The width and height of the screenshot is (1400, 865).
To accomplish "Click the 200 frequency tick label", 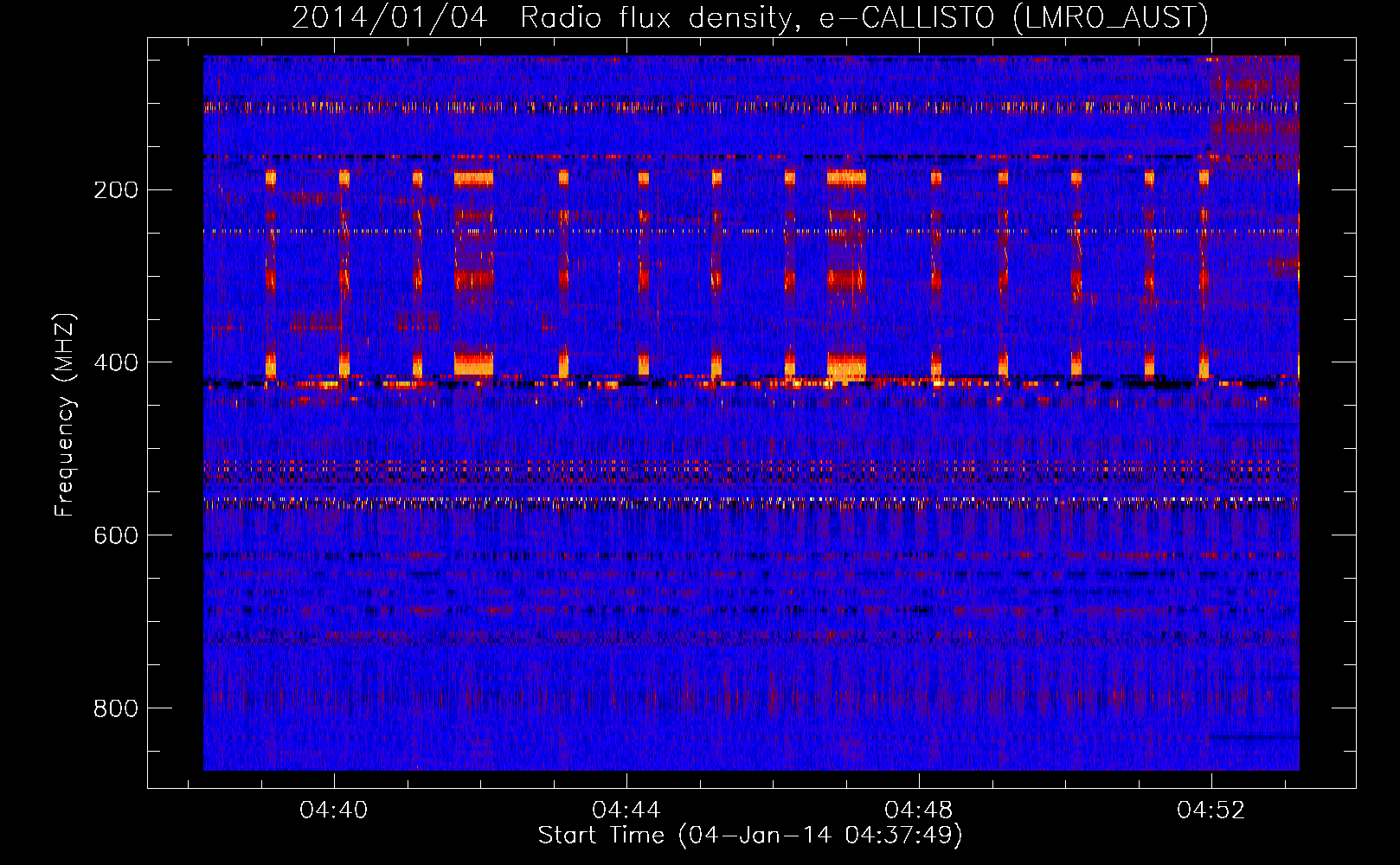I will click(116, 190).
